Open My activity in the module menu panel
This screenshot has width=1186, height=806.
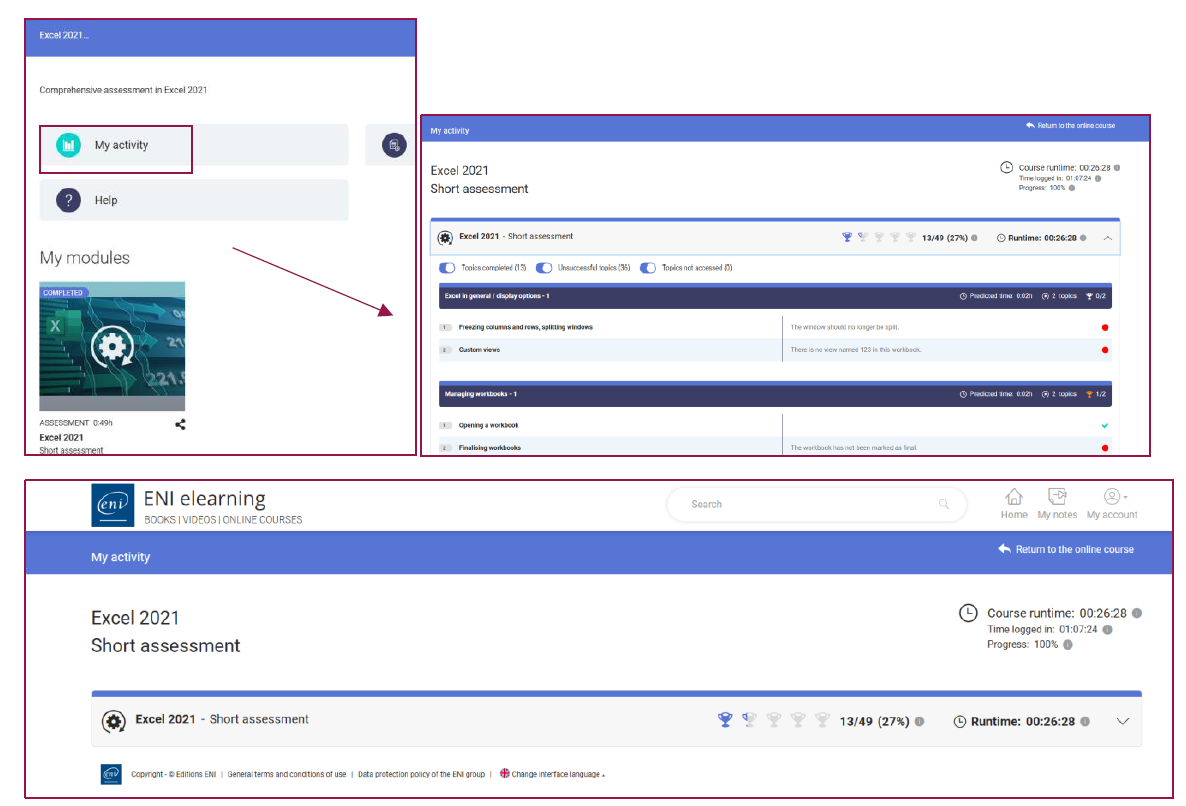tap(194, 145)
